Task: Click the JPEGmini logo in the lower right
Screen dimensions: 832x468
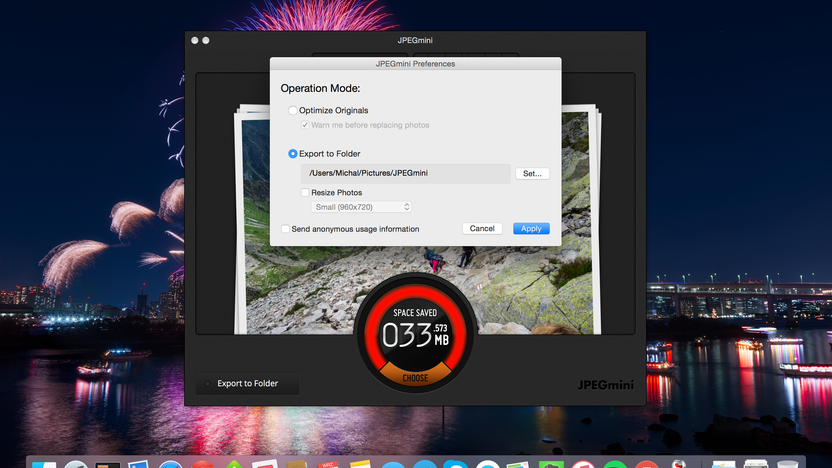Action: point(605,385)
